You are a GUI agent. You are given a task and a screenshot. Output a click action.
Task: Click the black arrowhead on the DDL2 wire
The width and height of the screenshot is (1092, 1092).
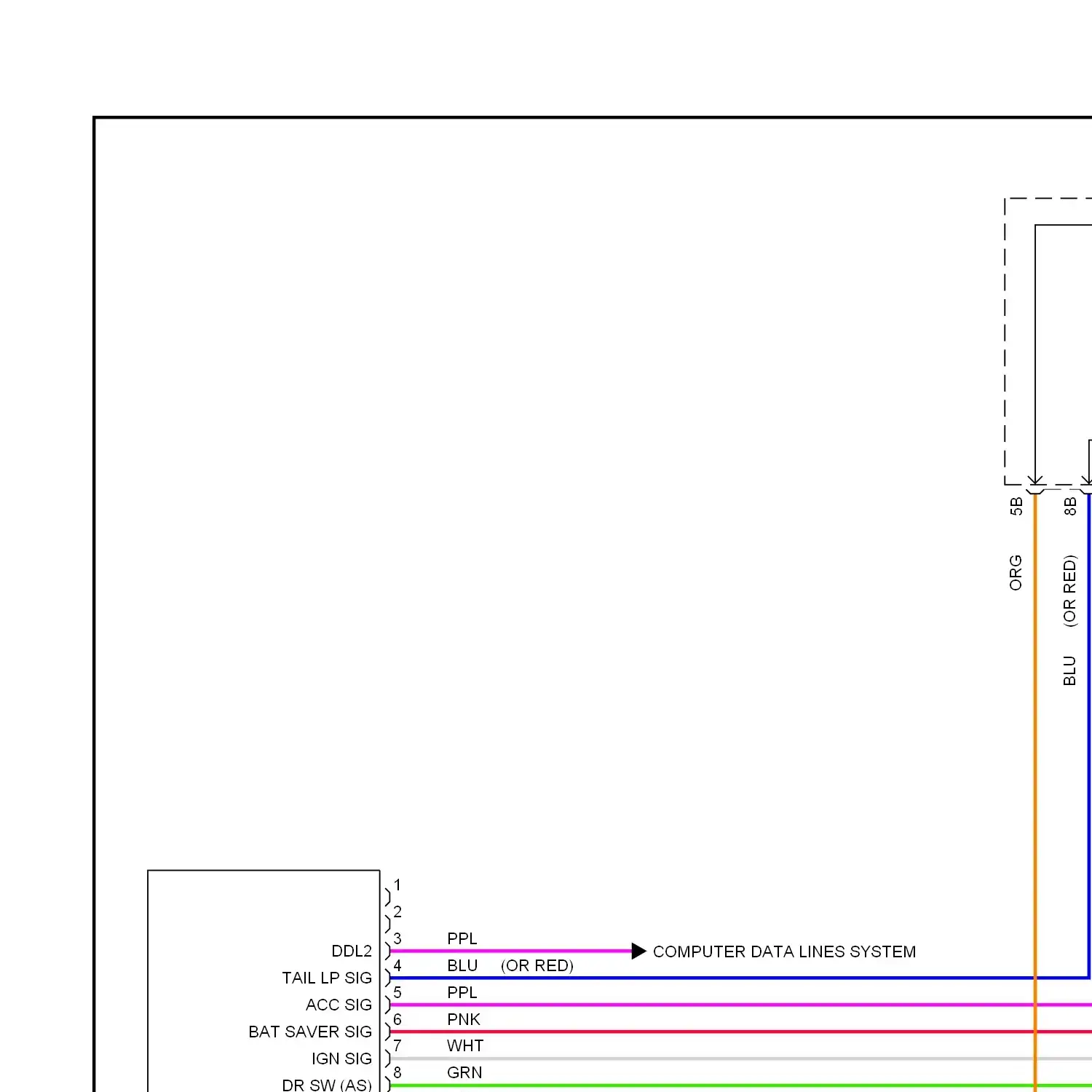(639, 951)
